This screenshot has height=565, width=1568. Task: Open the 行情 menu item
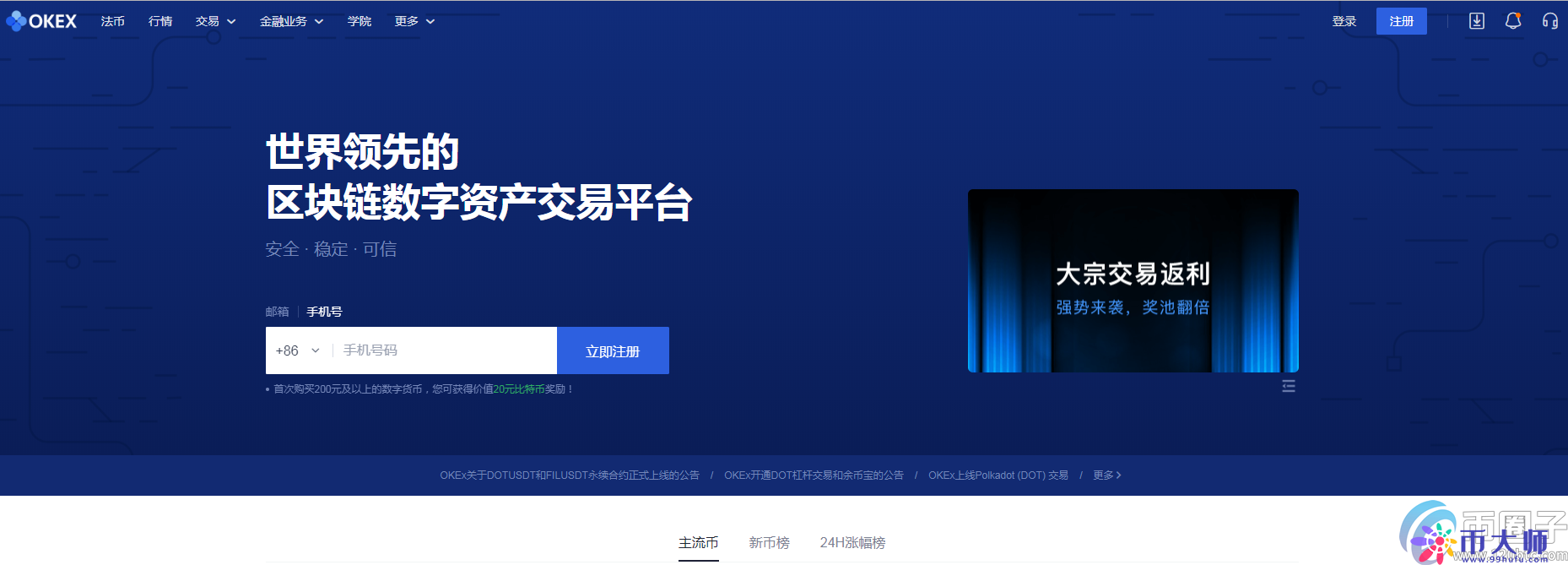[160, 21]
